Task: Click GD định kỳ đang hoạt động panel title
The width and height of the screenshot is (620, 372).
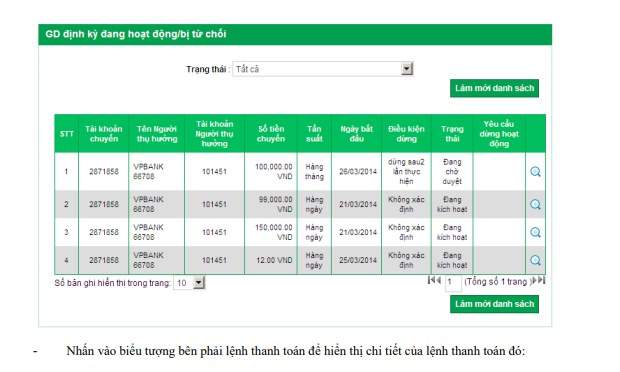Action: (x=136, y=34)
